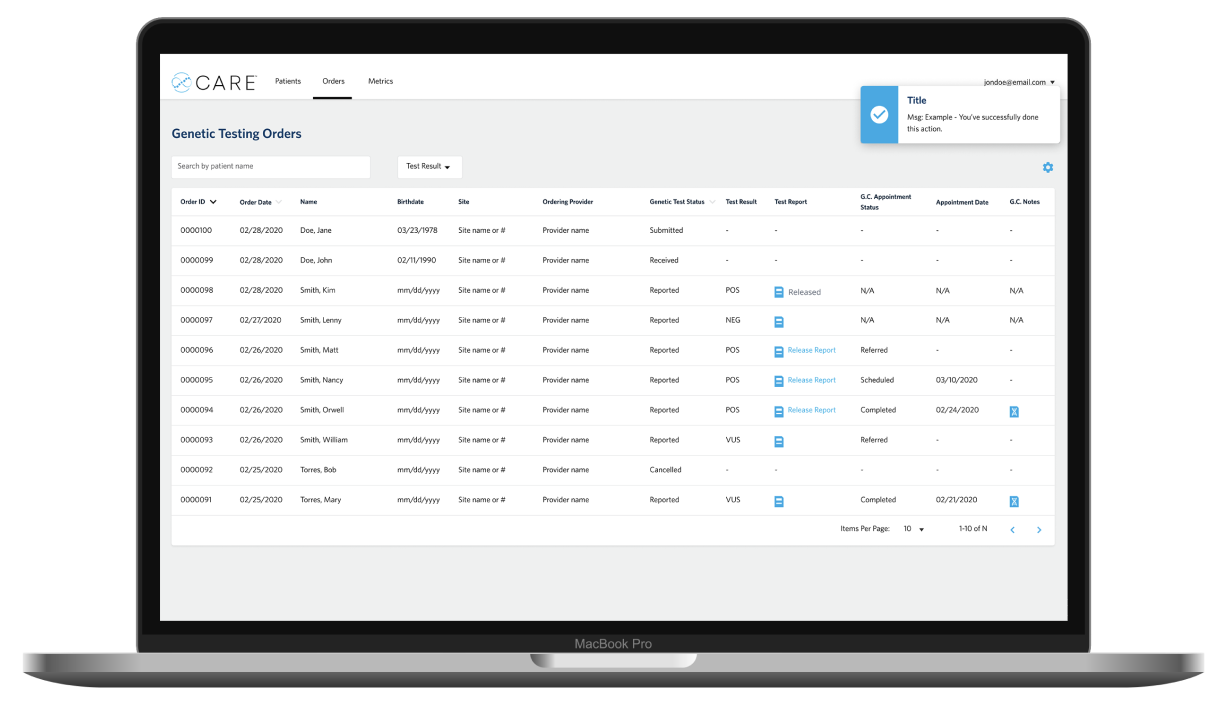Image resolution: width=1230 pixels, height=714 pixels.
Task: Open test report icon for Torres, Mary
Action: pos(779,501)
